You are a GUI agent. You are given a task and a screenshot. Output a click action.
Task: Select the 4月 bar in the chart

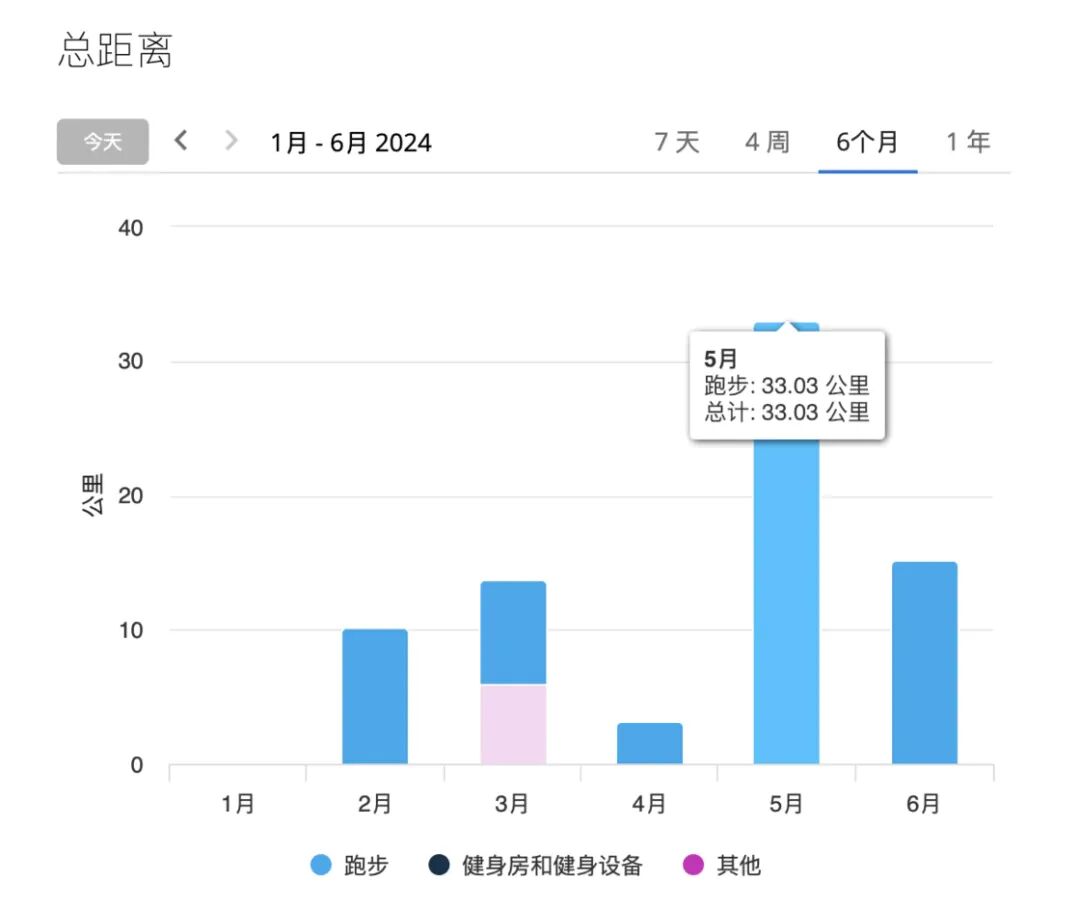coord(650,743)
